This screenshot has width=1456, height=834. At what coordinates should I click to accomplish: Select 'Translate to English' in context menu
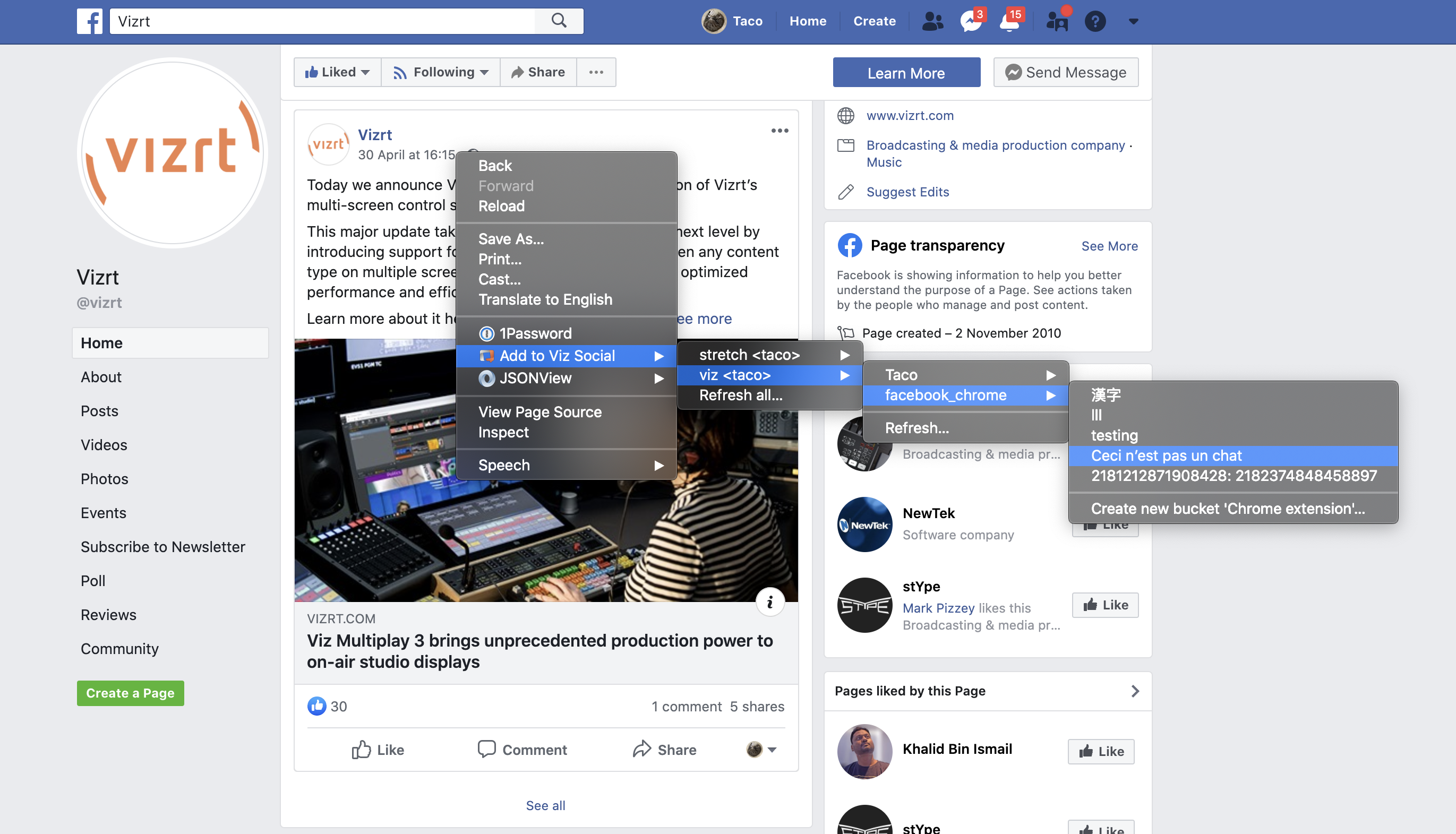coord(567,299)
